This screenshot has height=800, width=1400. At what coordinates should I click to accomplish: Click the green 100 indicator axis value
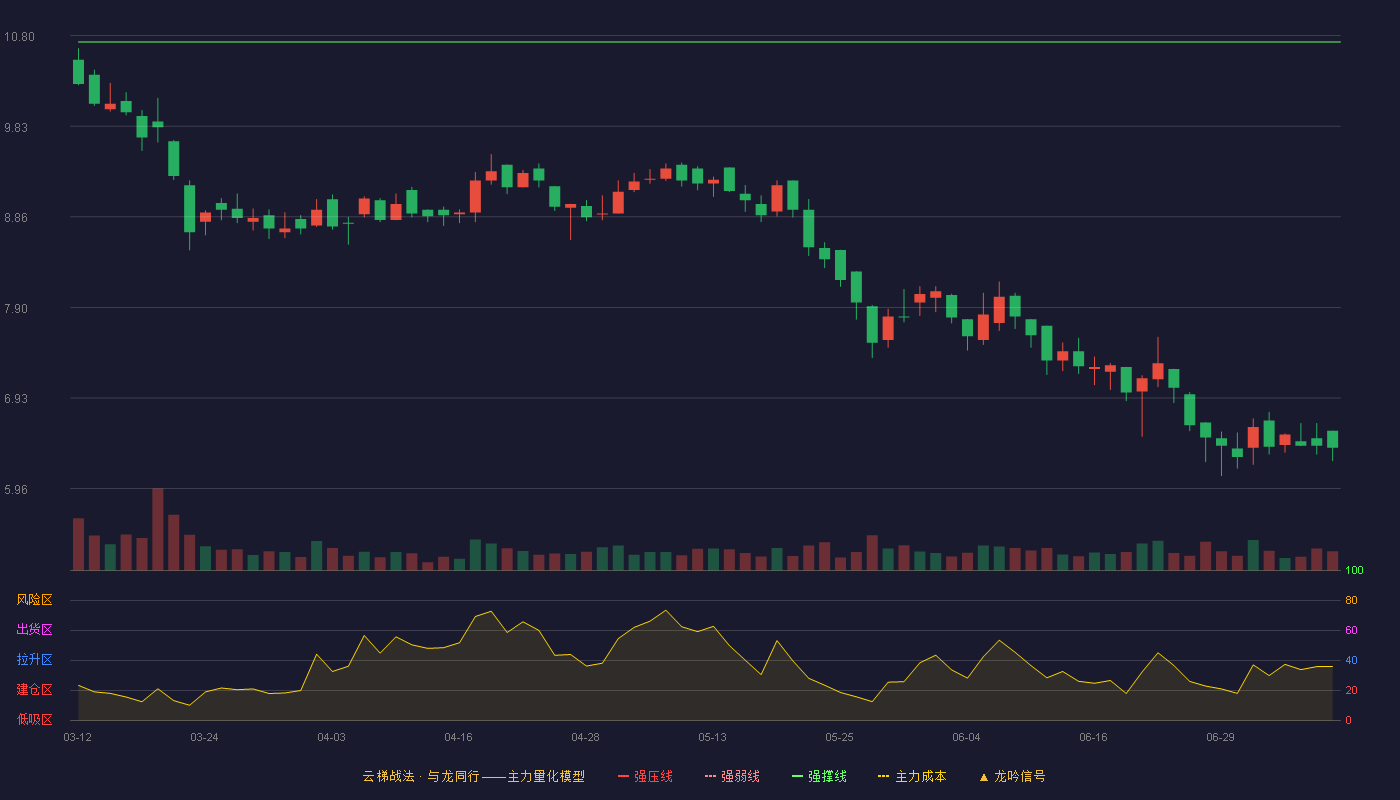1354,571
